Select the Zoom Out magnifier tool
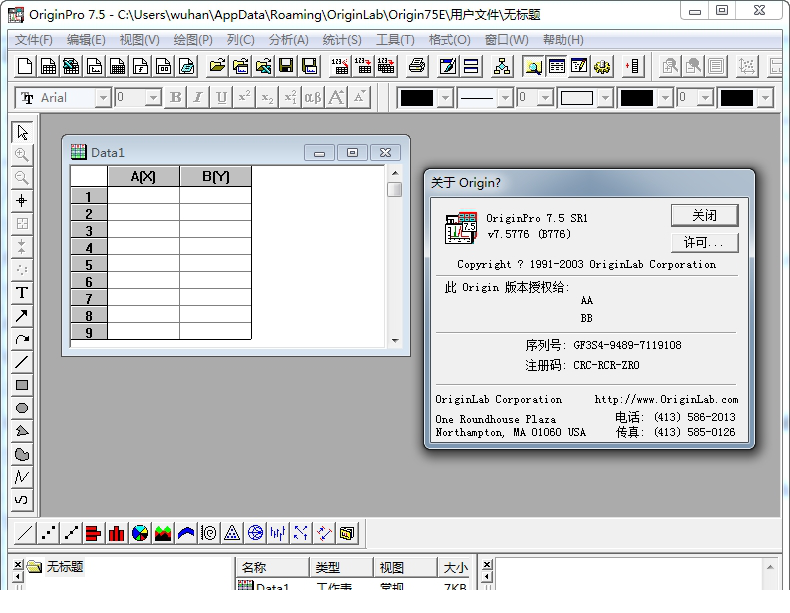 pyautogui.click(x=22, y=177)
